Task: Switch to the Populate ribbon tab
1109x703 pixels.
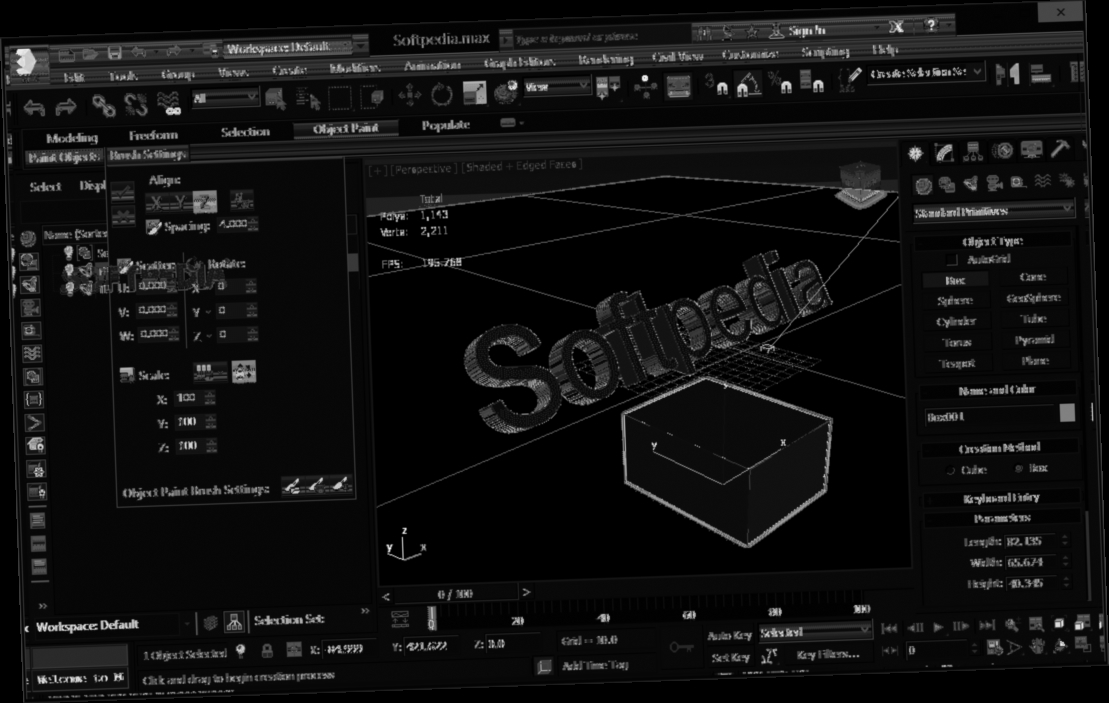Action: pos(446,125)
